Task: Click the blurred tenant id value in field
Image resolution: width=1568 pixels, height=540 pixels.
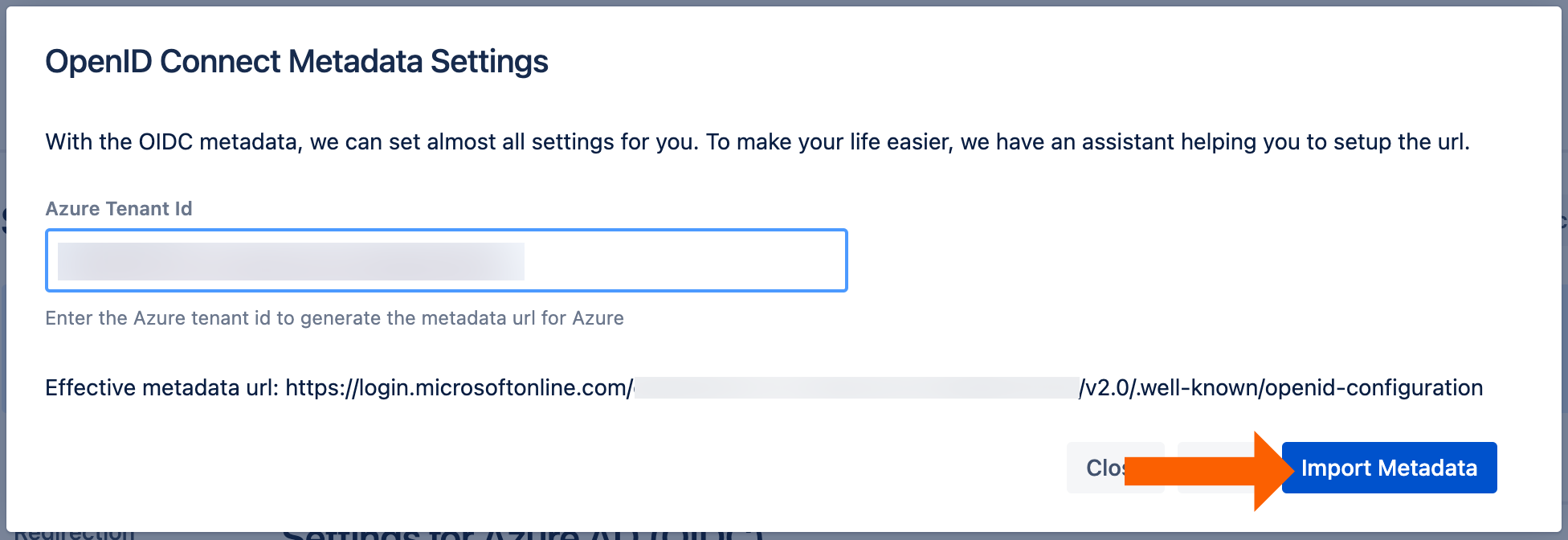Action: [291, 261]
